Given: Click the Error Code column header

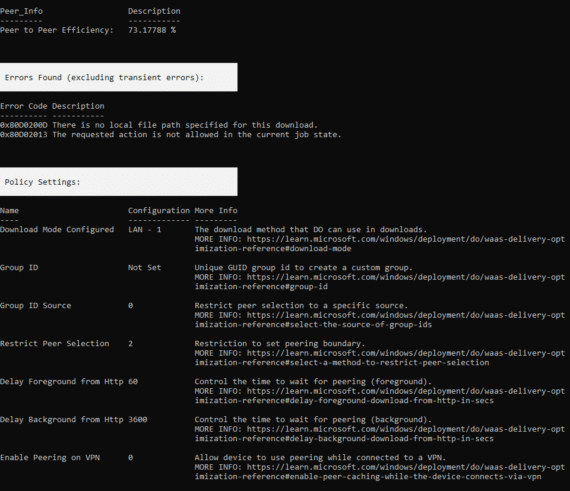Looking at the screenshot, I should pos(24,106).
